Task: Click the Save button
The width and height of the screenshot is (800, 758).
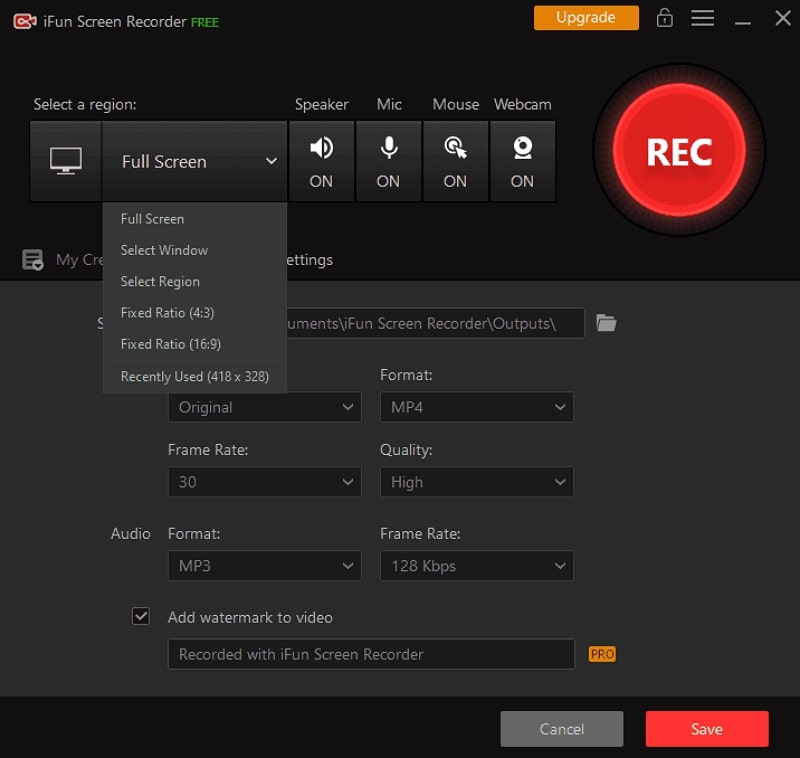Action: tap(707, 728)
